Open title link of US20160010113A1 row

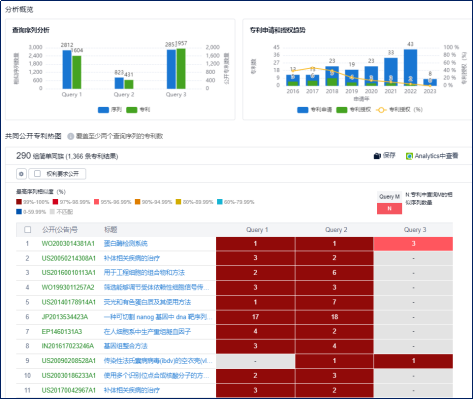pyautogui.click(x=144, y=273)
